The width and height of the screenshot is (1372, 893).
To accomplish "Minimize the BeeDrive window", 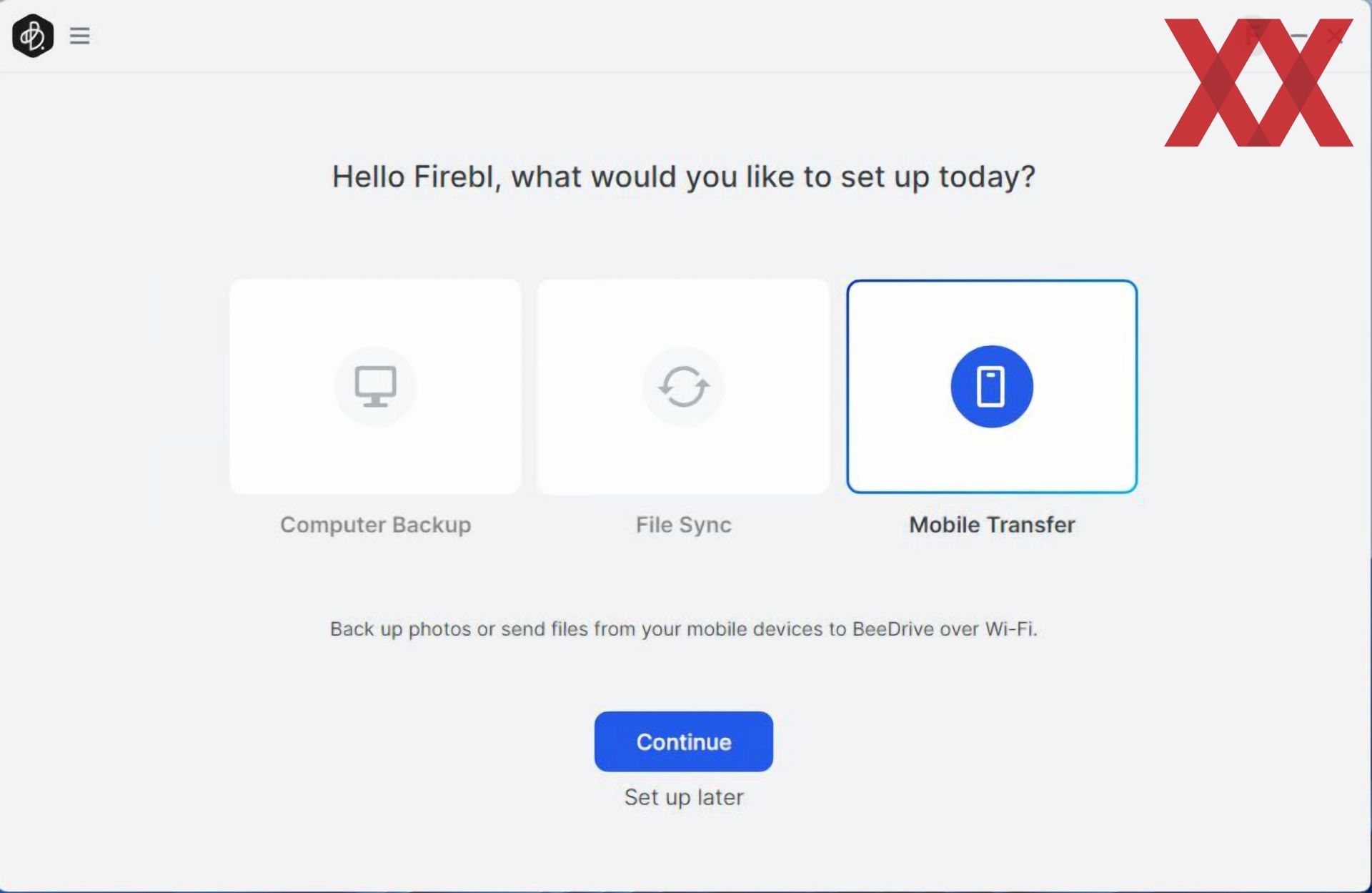I will 1298,35.
